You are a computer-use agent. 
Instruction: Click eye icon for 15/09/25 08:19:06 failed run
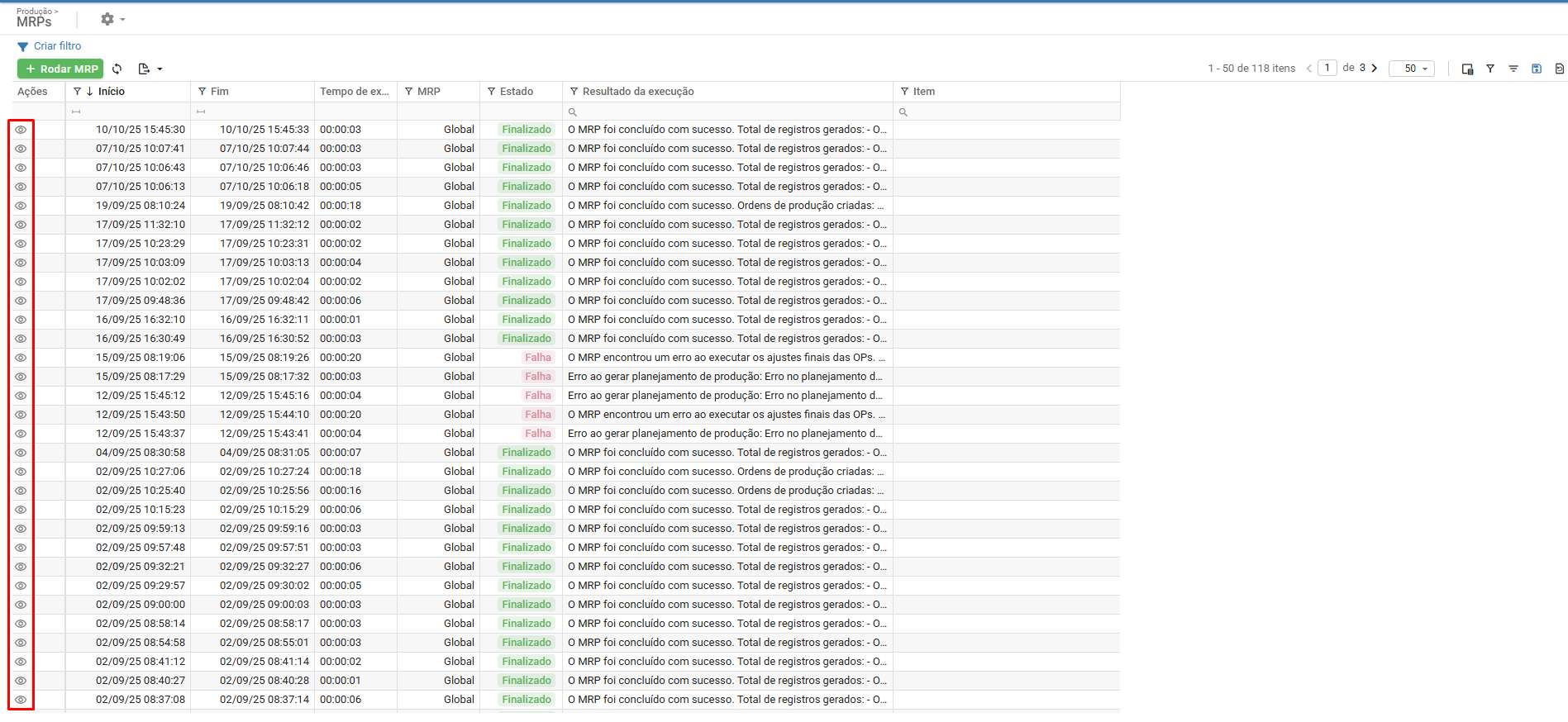(x=21, y=358)
